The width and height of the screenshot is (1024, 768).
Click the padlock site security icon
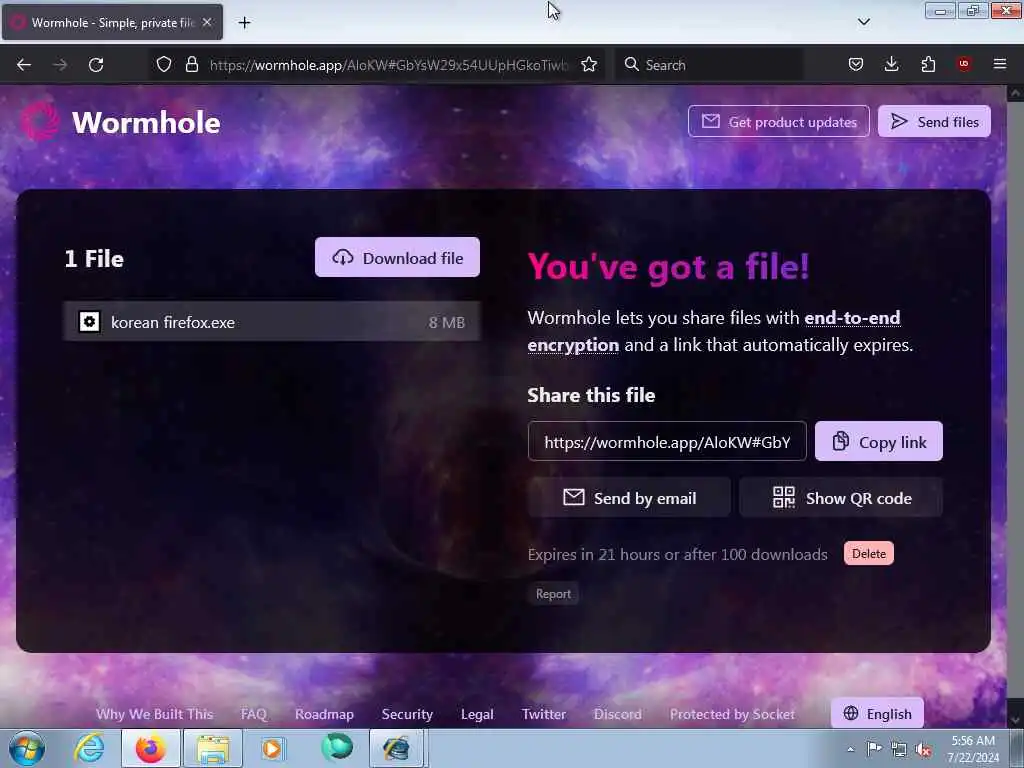tap(191, 64)
